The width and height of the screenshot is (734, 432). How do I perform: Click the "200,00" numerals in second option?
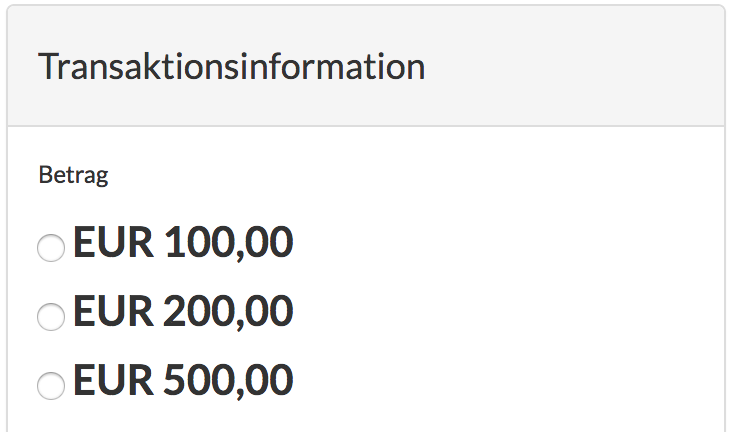coord(228,313)
